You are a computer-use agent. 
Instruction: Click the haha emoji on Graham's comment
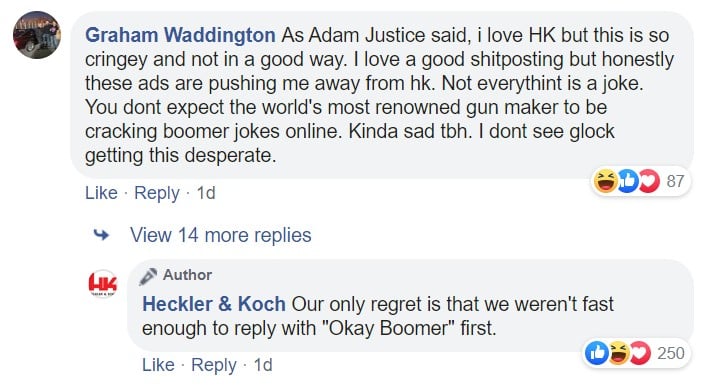coord(605,181)
